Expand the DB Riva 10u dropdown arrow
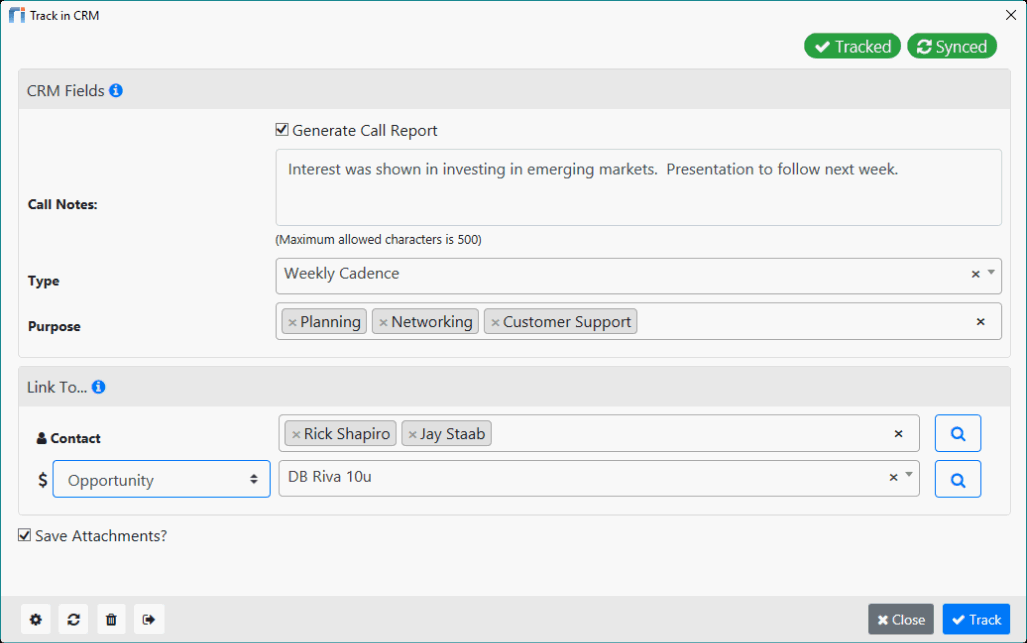 pos(909,475)
